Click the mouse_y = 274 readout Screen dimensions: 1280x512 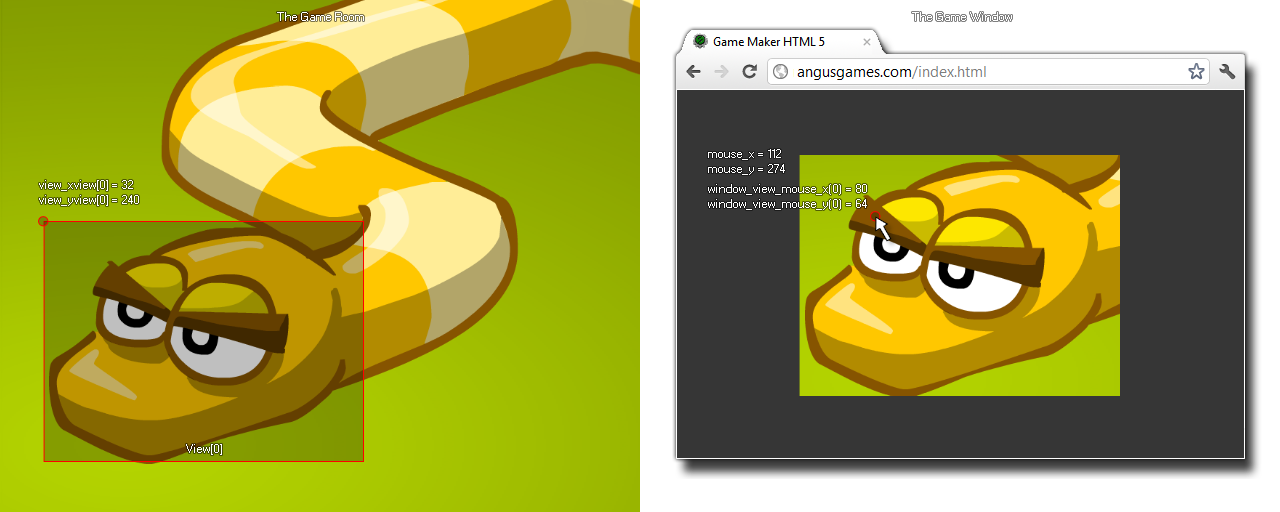click(745, 169)
